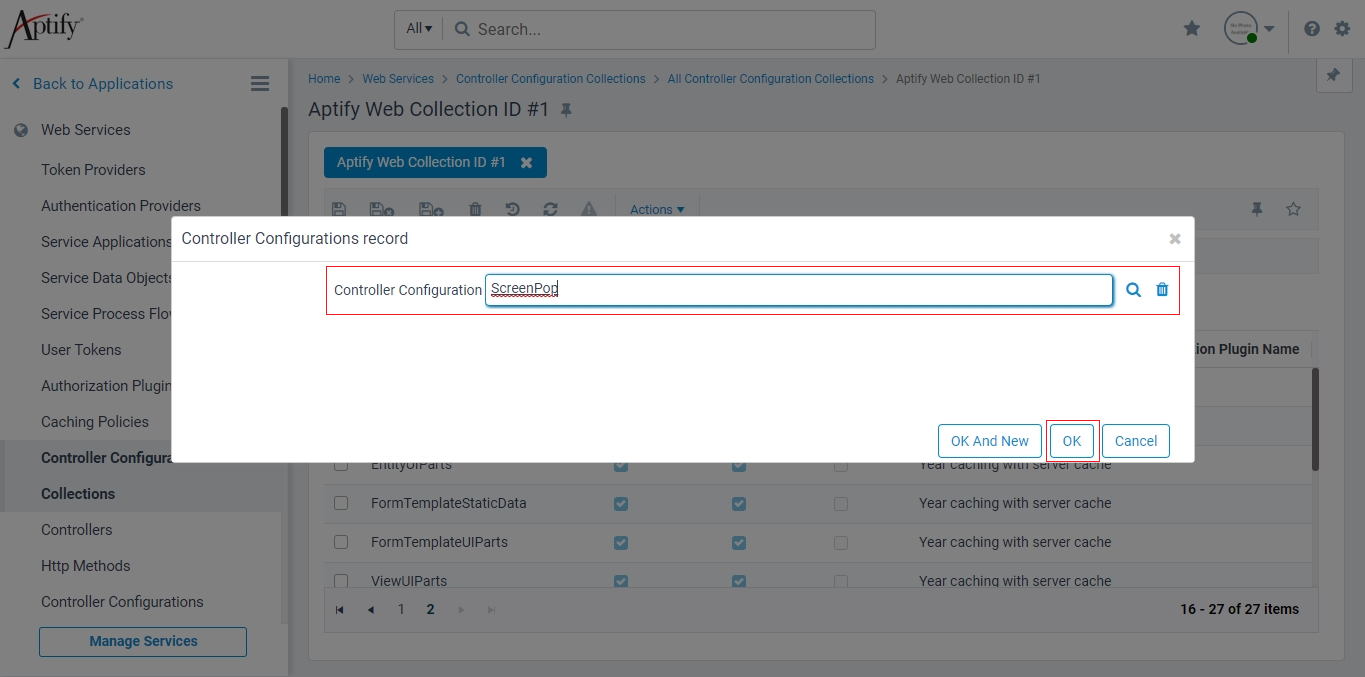Click the grid vertical scrollbar
Screen dimensions: 1365x677
[1315, 420]
